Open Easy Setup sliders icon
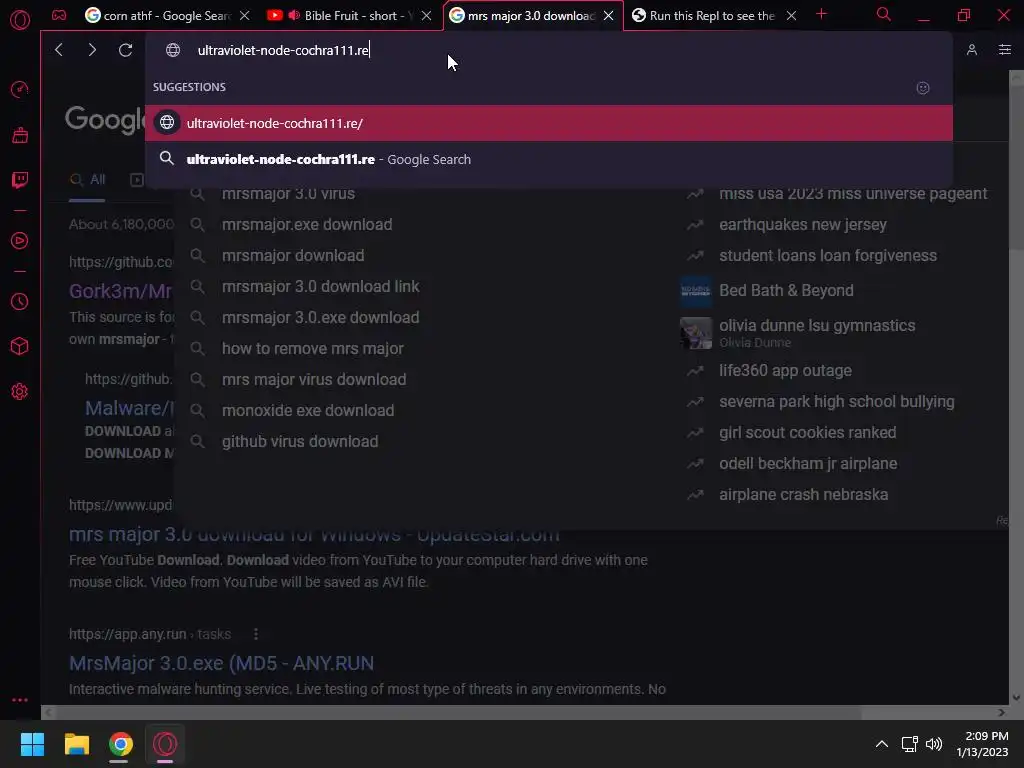Screen dimensions: 1024x768 click(x=1005, y=50)
